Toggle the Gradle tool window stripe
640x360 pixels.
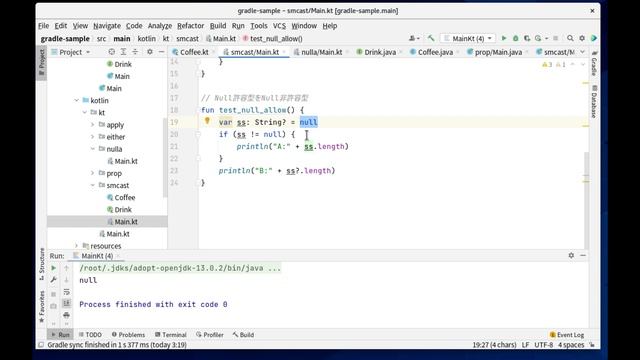tap(594, 64)
